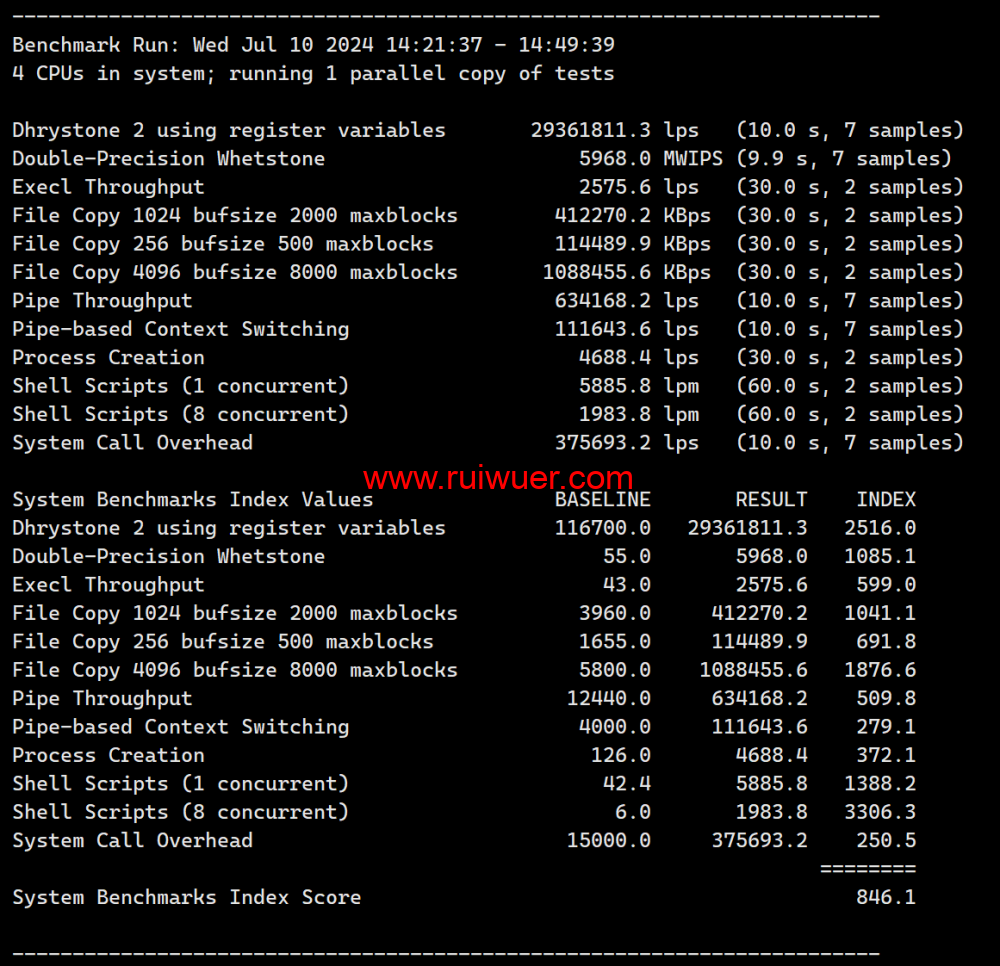This screenshot has width=1000, height=966.
Task: Click the Execl Throughput index value 599.0
Action: (885, 585)
